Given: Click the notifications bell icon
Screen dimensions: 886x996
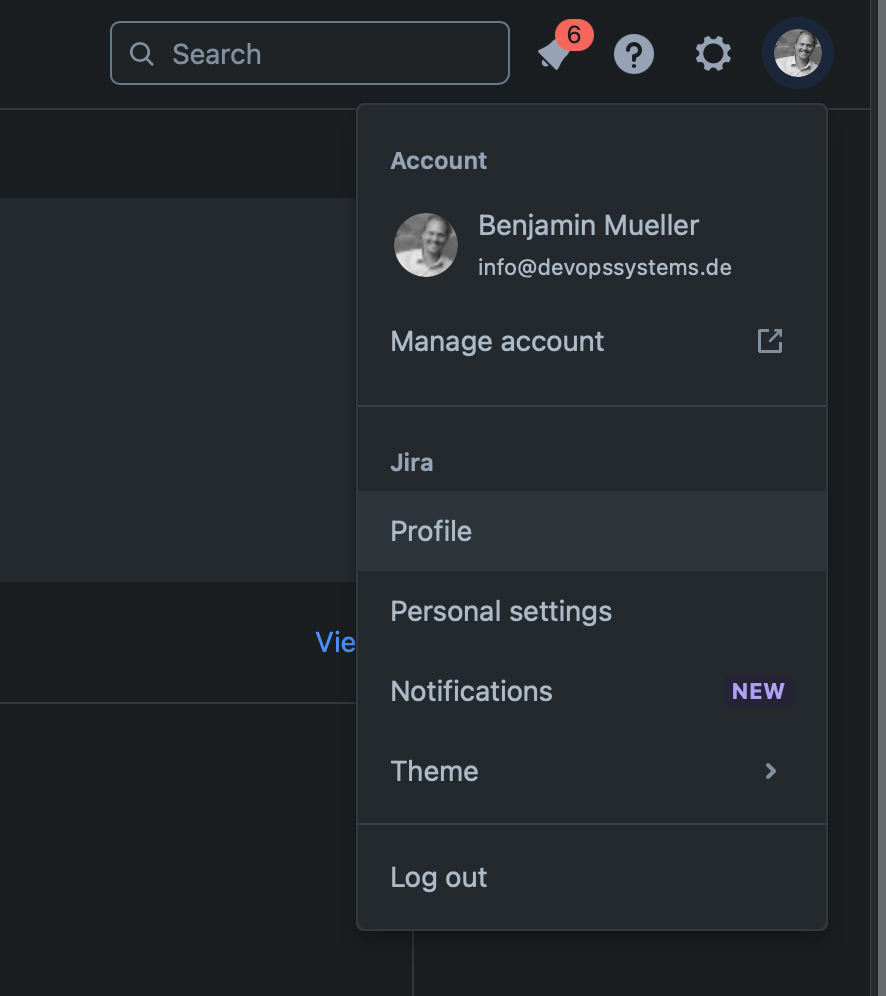Looking at the screenshot, I should tap(552, 56).
